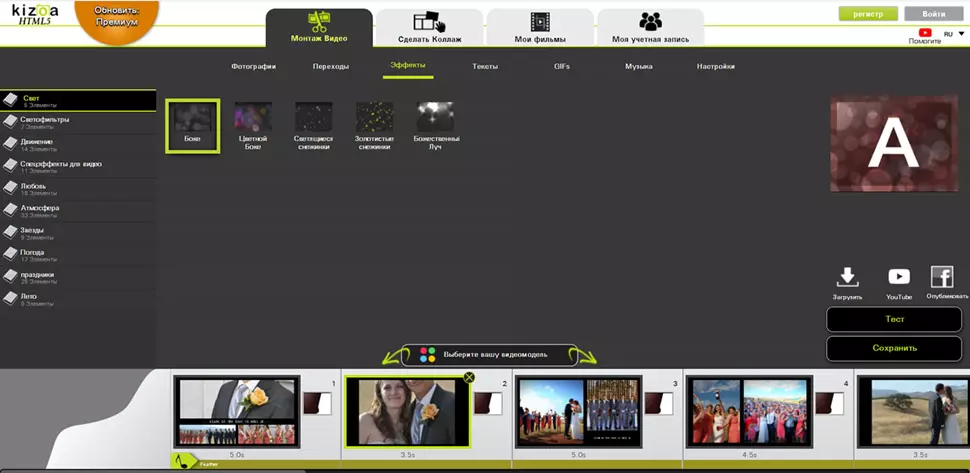Click the Выберите вашу видеомодель color dots
Image resolution: width=970 pixels, height=473 pixels.
pyautogui.click(x=428, y=355)
